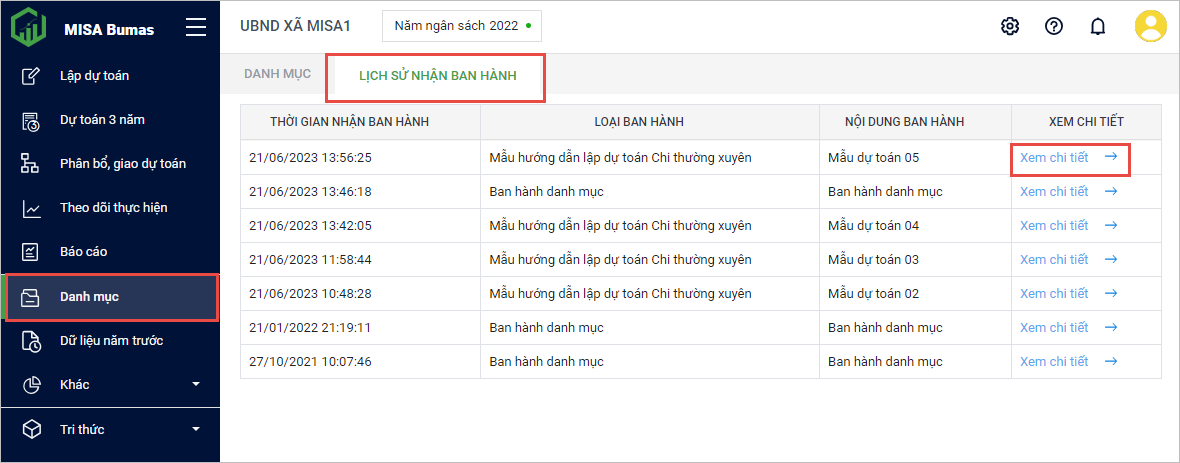1180x463 pixels.
Task: Switch to the Danh mục tab
Action: point(277,74)
